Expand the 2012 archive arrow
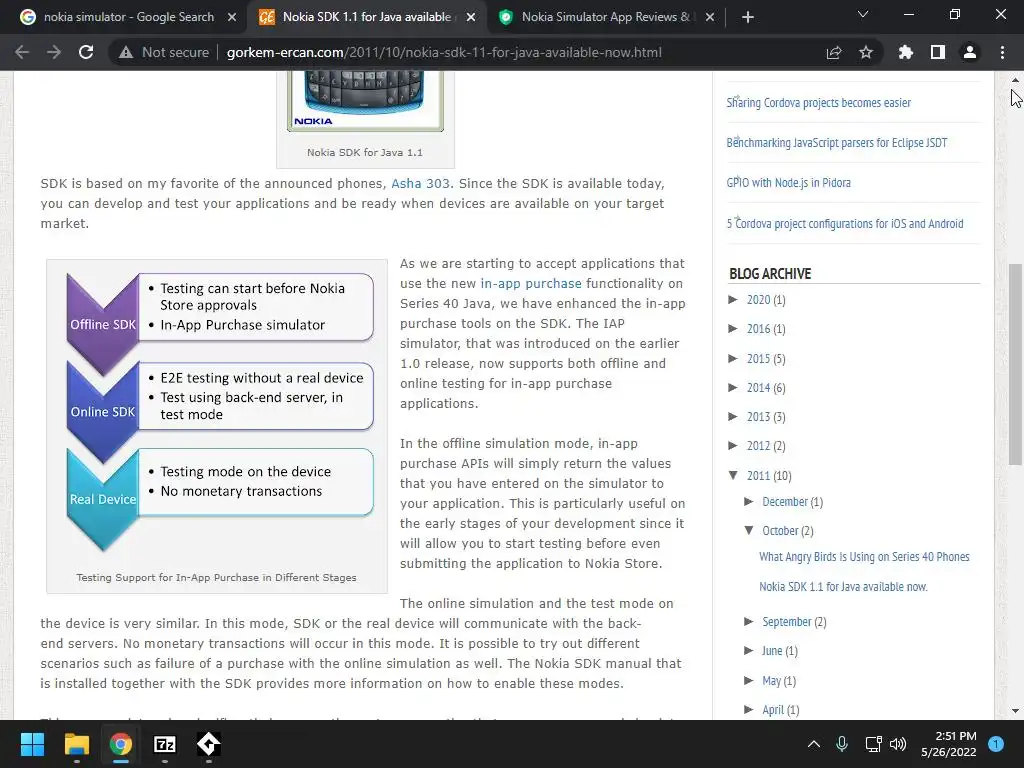 tap(733, 445)
